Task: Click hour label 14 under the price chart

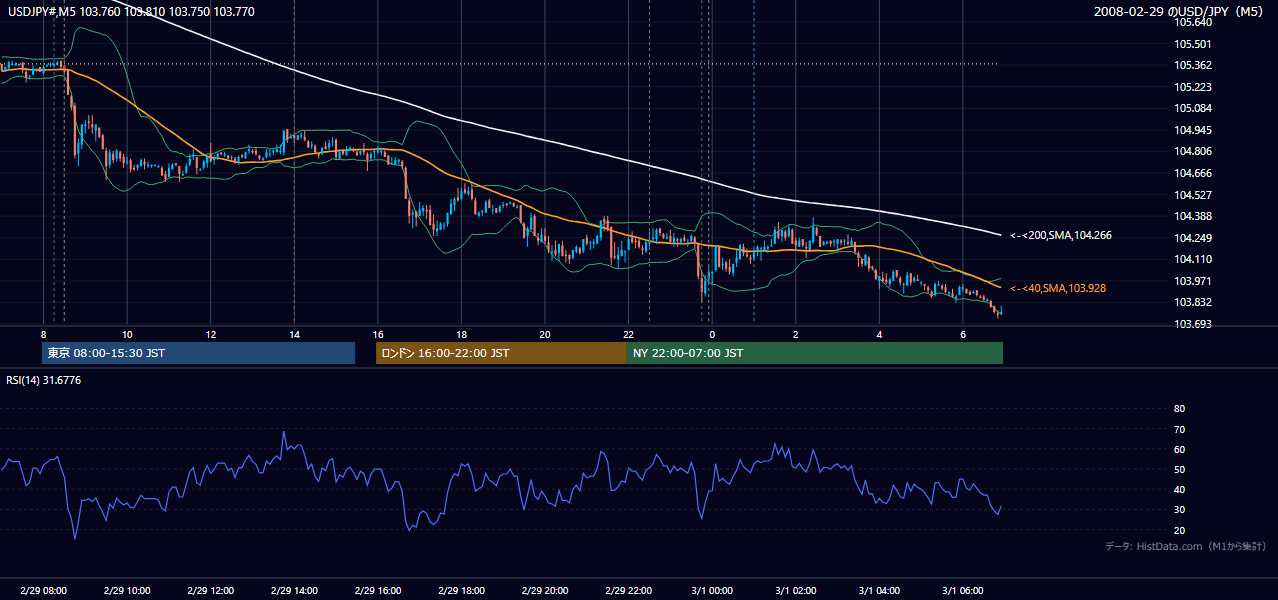Action: tap(294, 334)
